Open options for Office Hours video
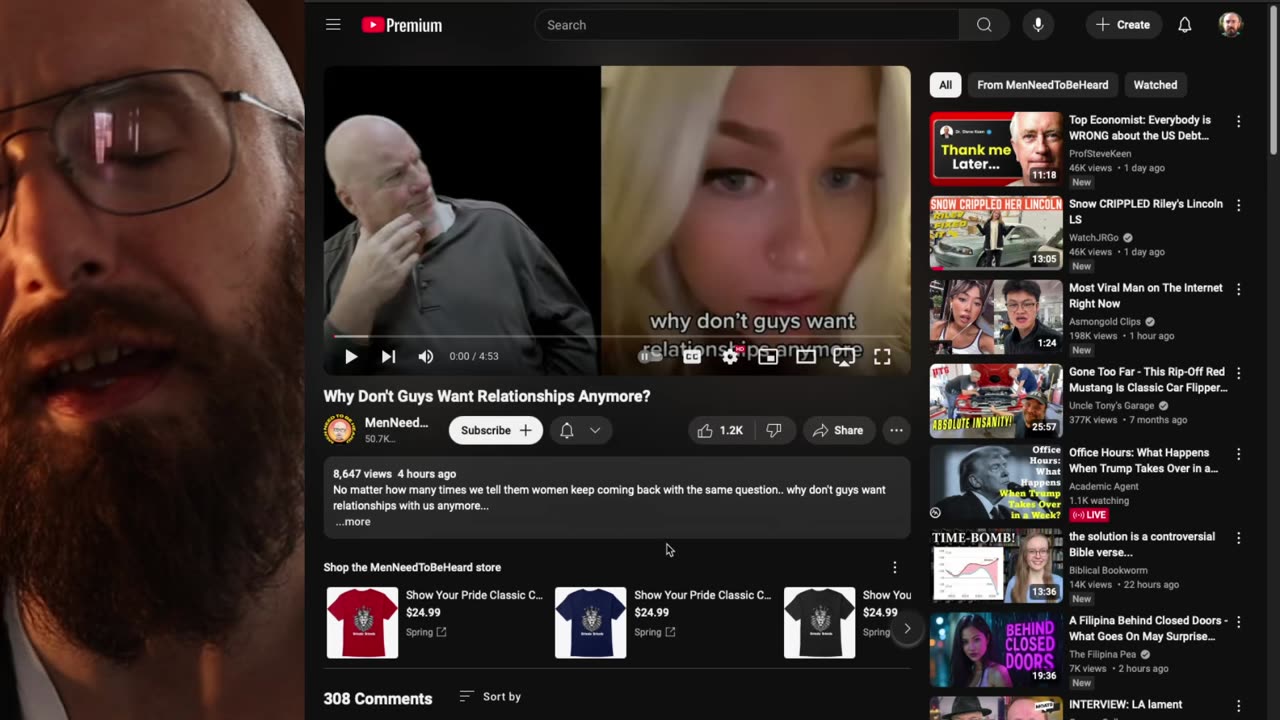 click(1238, 454)
